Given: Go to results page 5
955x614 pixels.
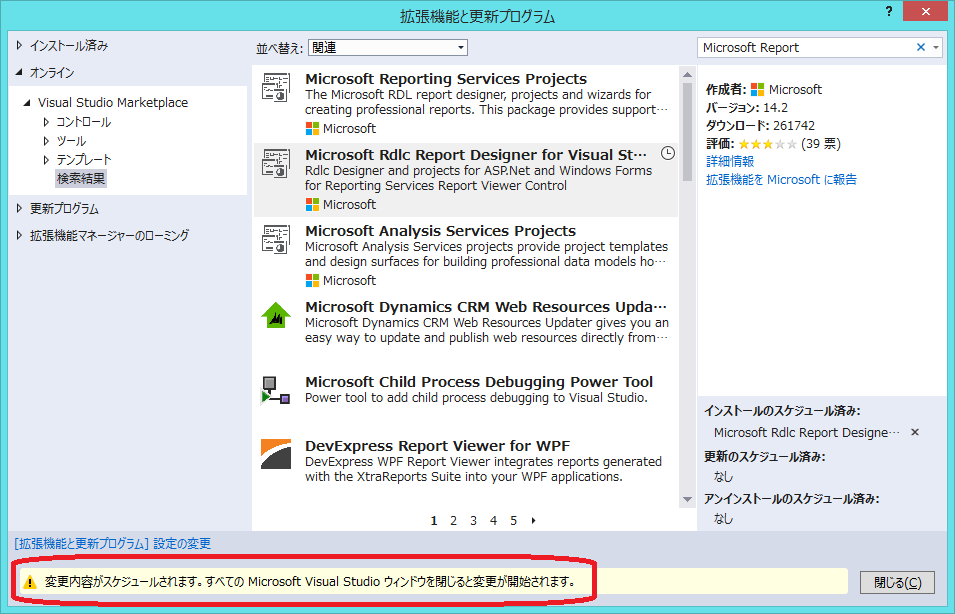Looking at the screenshot, I should click(513, 521).
